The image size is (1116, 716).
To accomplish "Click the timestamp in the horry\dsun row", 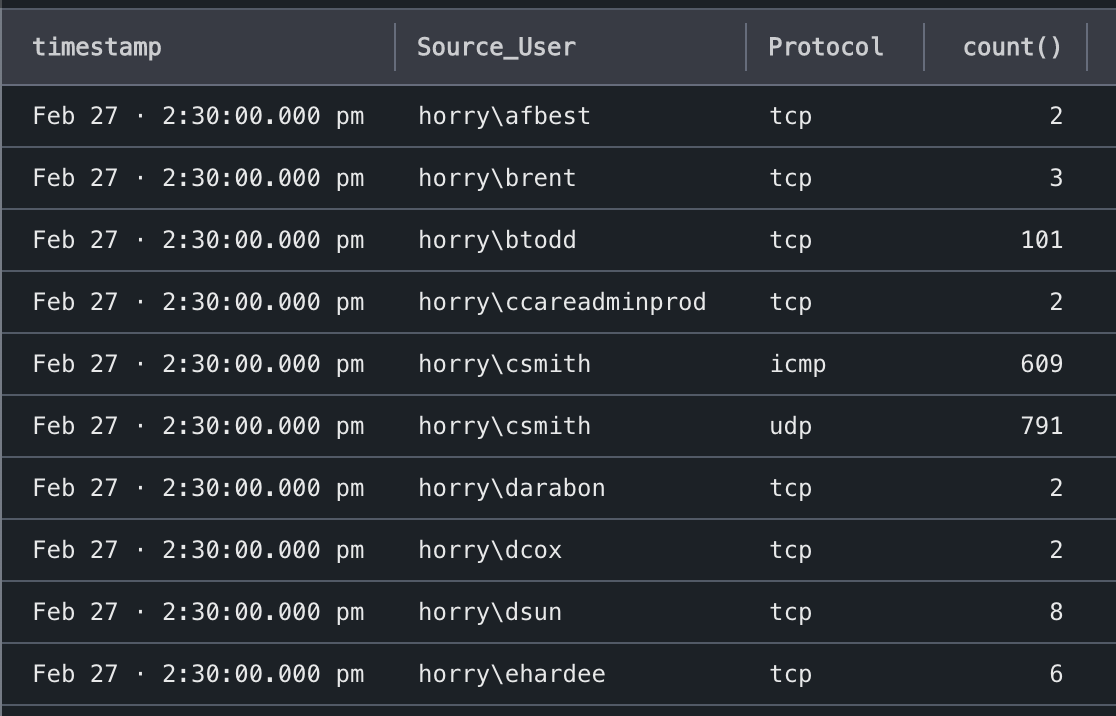I will tap(199, 611).
